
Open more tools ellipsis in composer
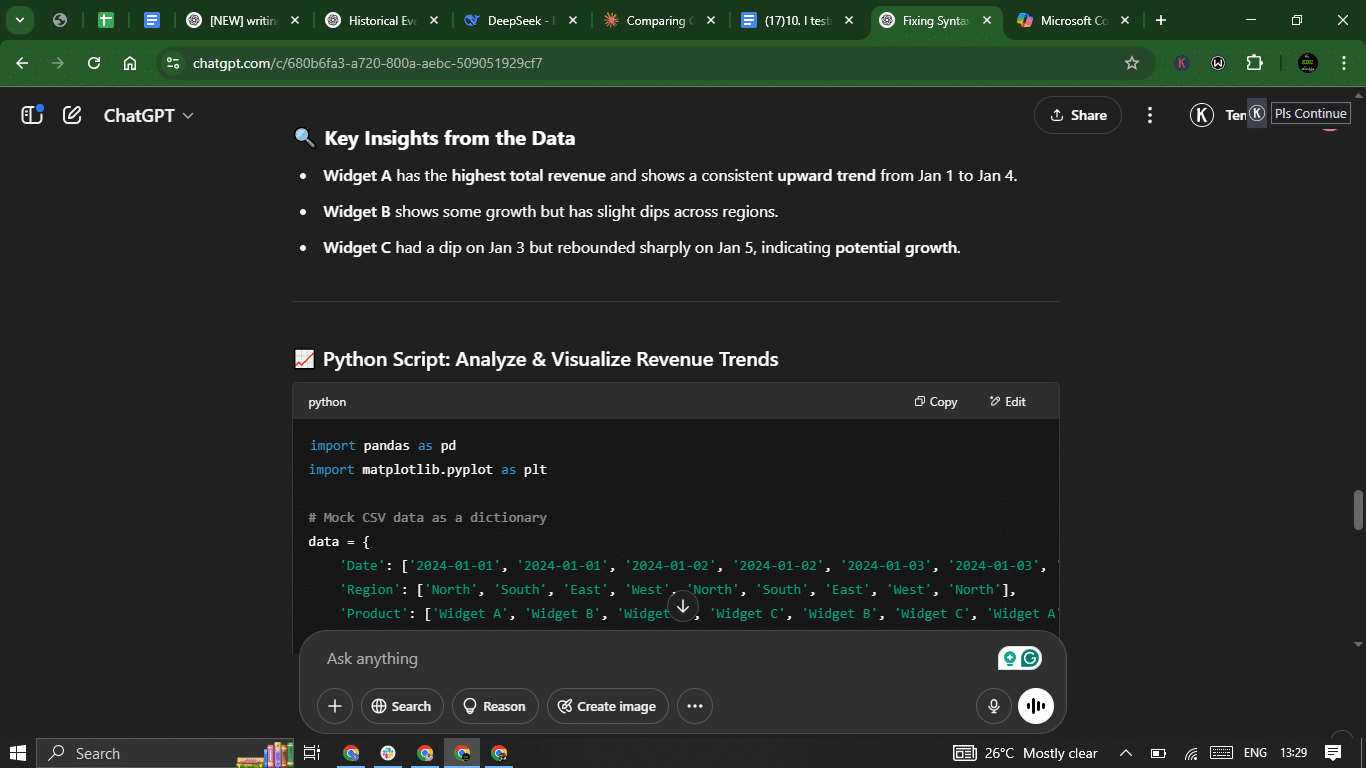(x=695, y=706)
